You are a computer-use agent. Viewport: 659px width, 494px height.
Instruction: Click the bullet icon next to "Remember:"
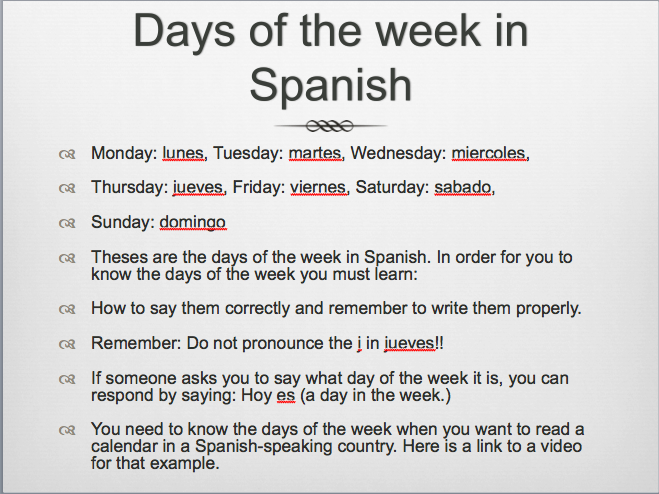tap(68, 343)
